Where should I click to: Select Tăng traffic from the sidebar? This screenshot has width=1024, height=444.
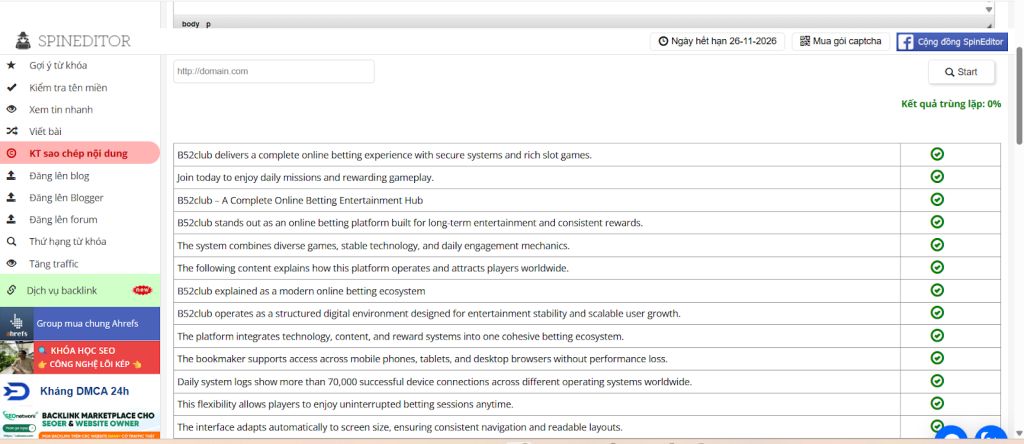pyautogui.click(x=54, y=264)
